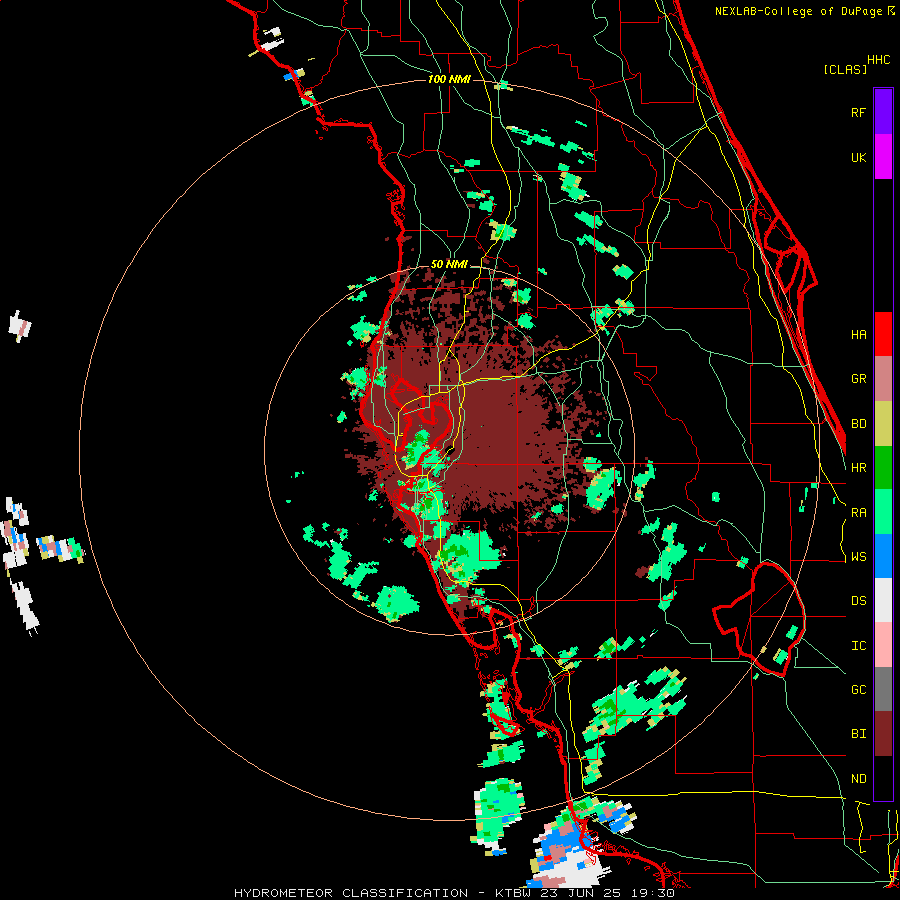Click the red HA legend color swatch
Image resolution: width=900 pixels, height=900 pixels.
point(883,334)
